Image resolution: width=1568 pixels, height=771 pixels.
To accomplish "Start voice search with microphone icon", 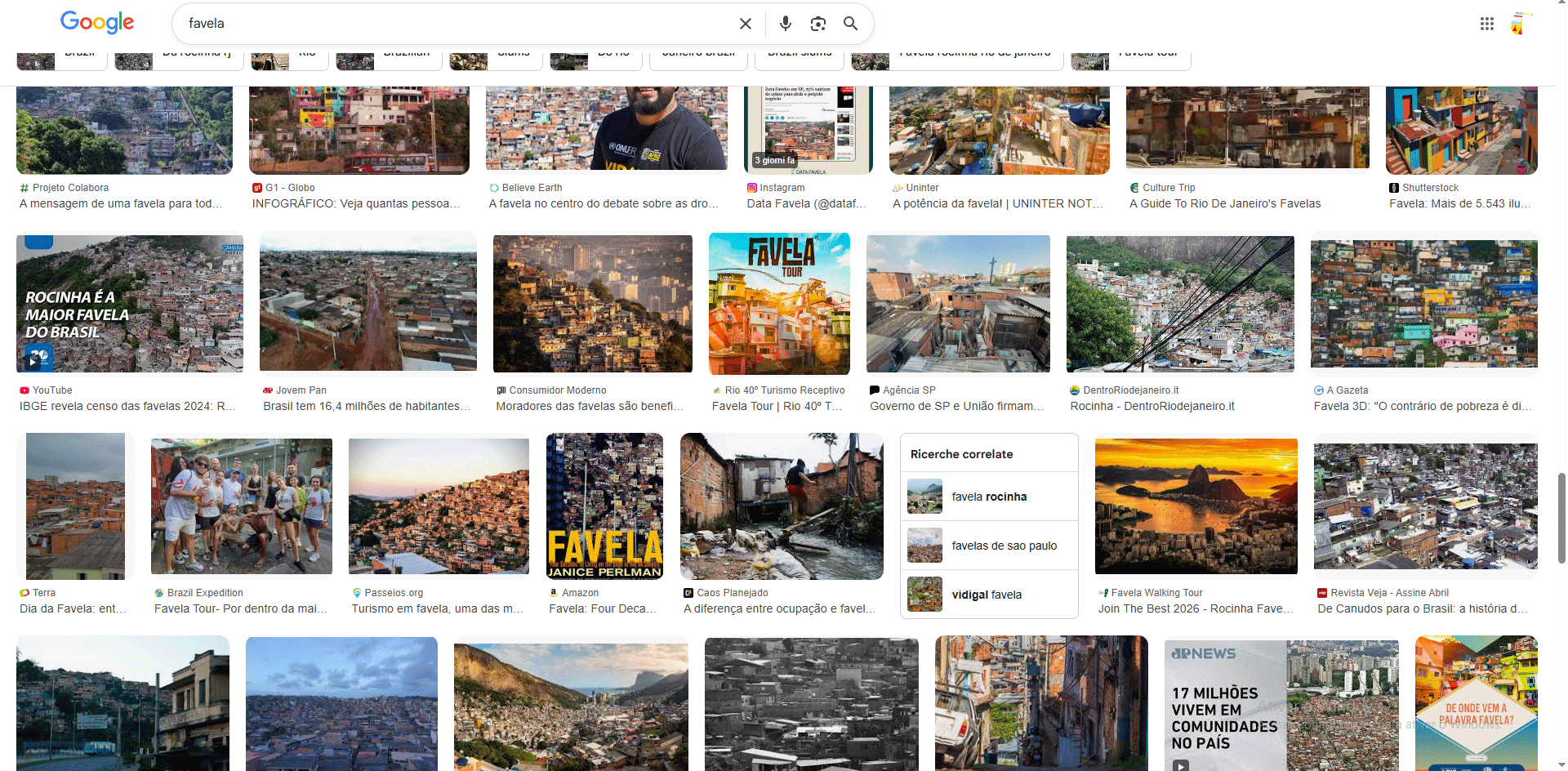I will [785, 24].
